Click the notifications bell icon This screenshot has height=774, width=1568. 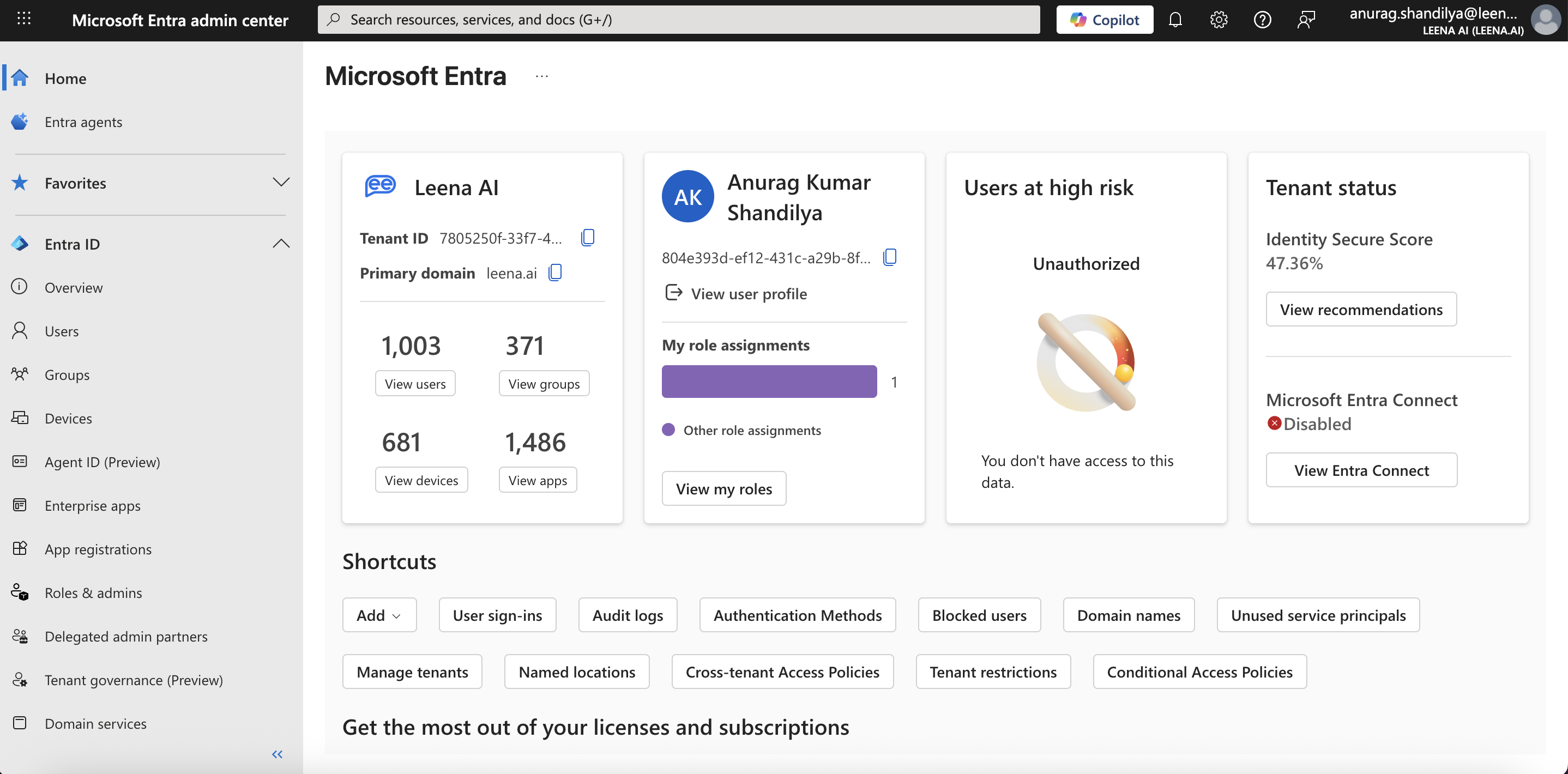[1175, 20]
